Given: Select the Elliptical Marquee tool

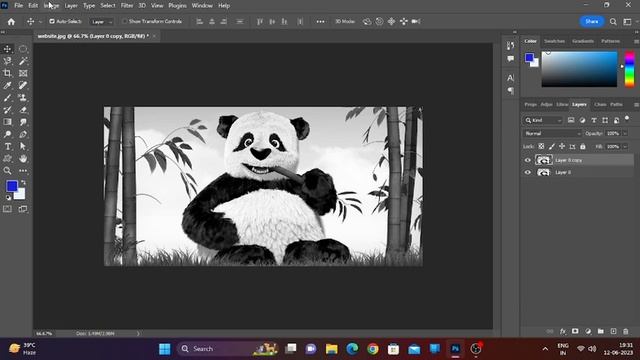Looking at the screenshot, I should (x=23, y=49).
